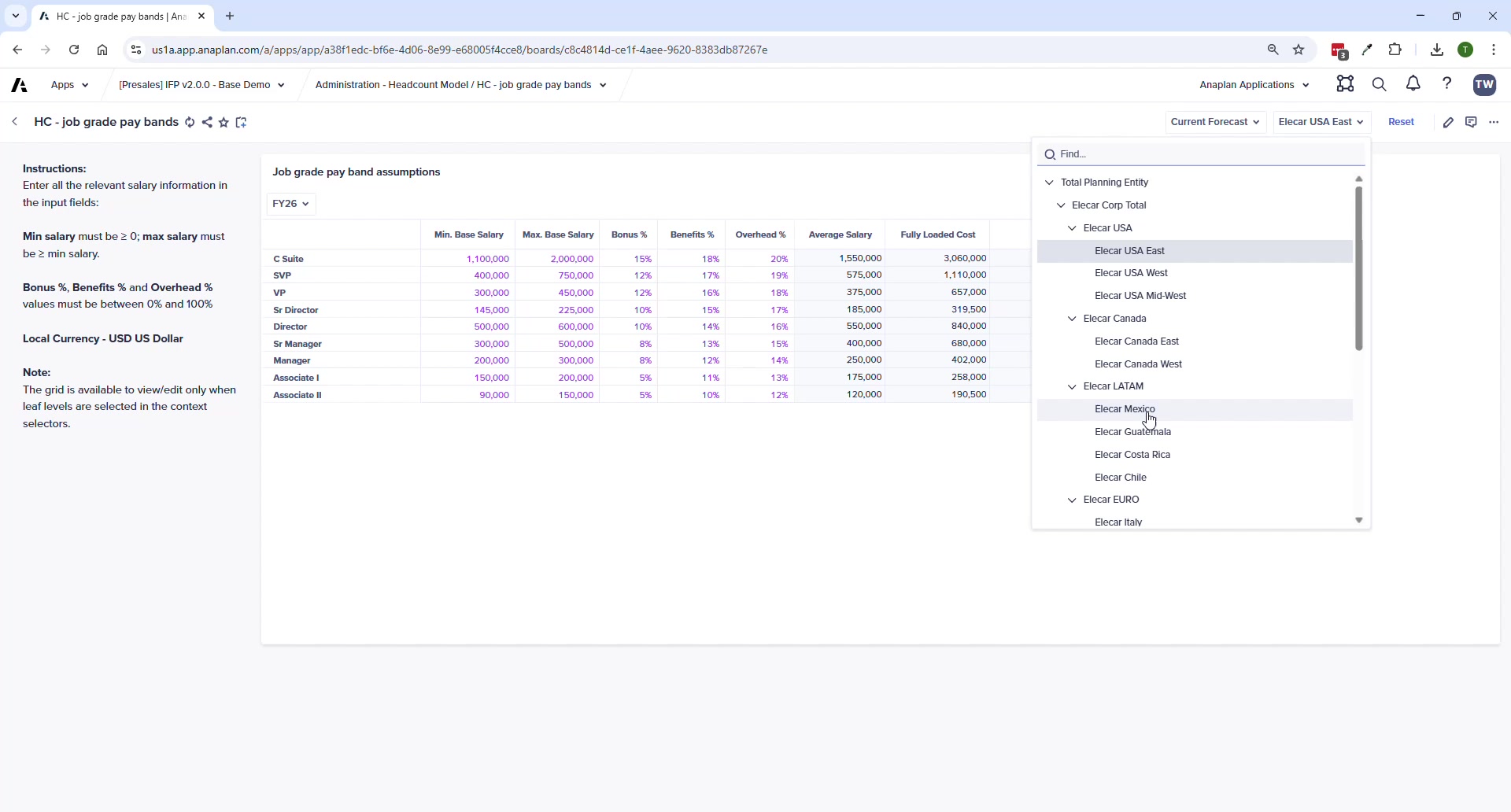This screenshot has height=812, width=1511.
Task: Open the page in a new window
Action: [241, 122]
